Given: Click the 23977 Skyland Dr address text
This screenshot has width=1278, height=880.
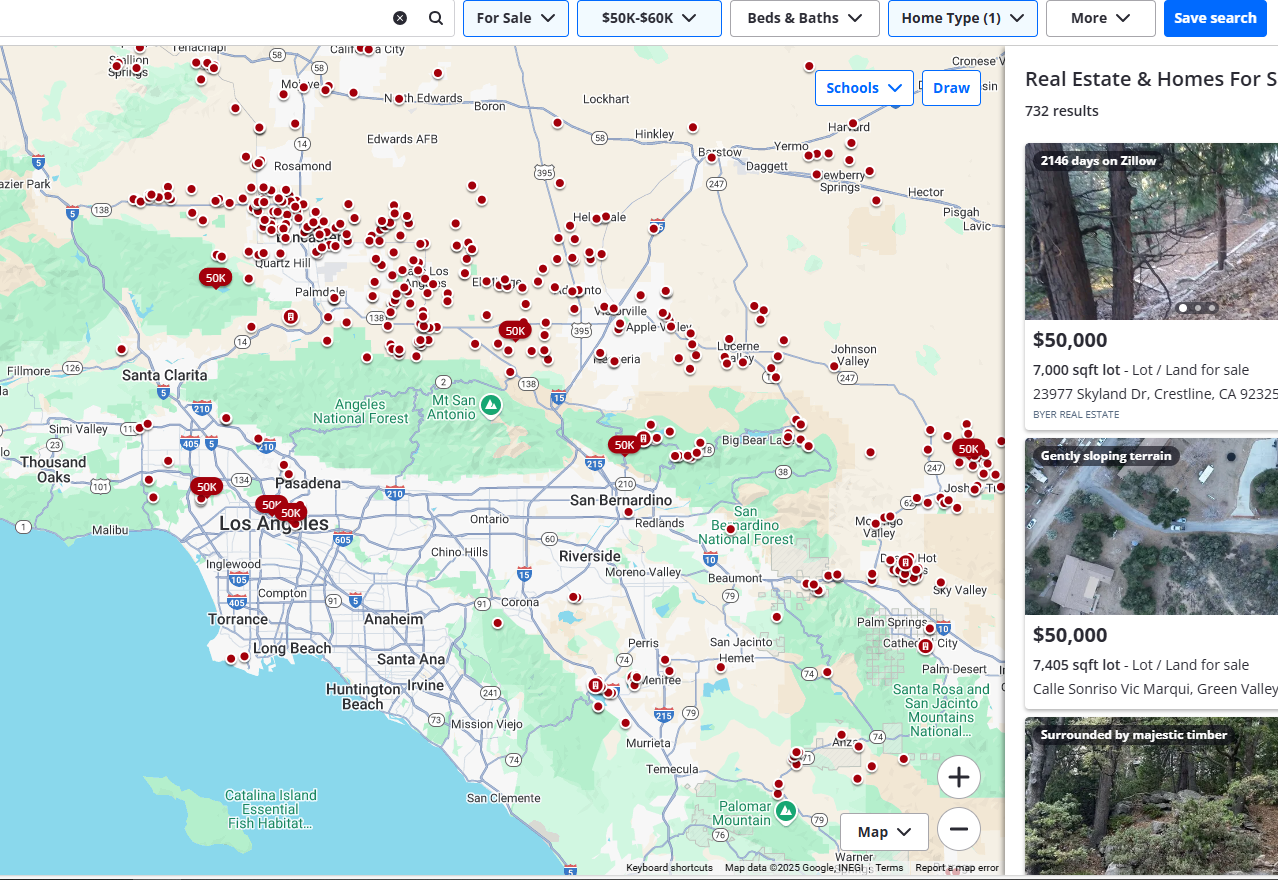Looking at the screenshot, I should coord(1155,394).
